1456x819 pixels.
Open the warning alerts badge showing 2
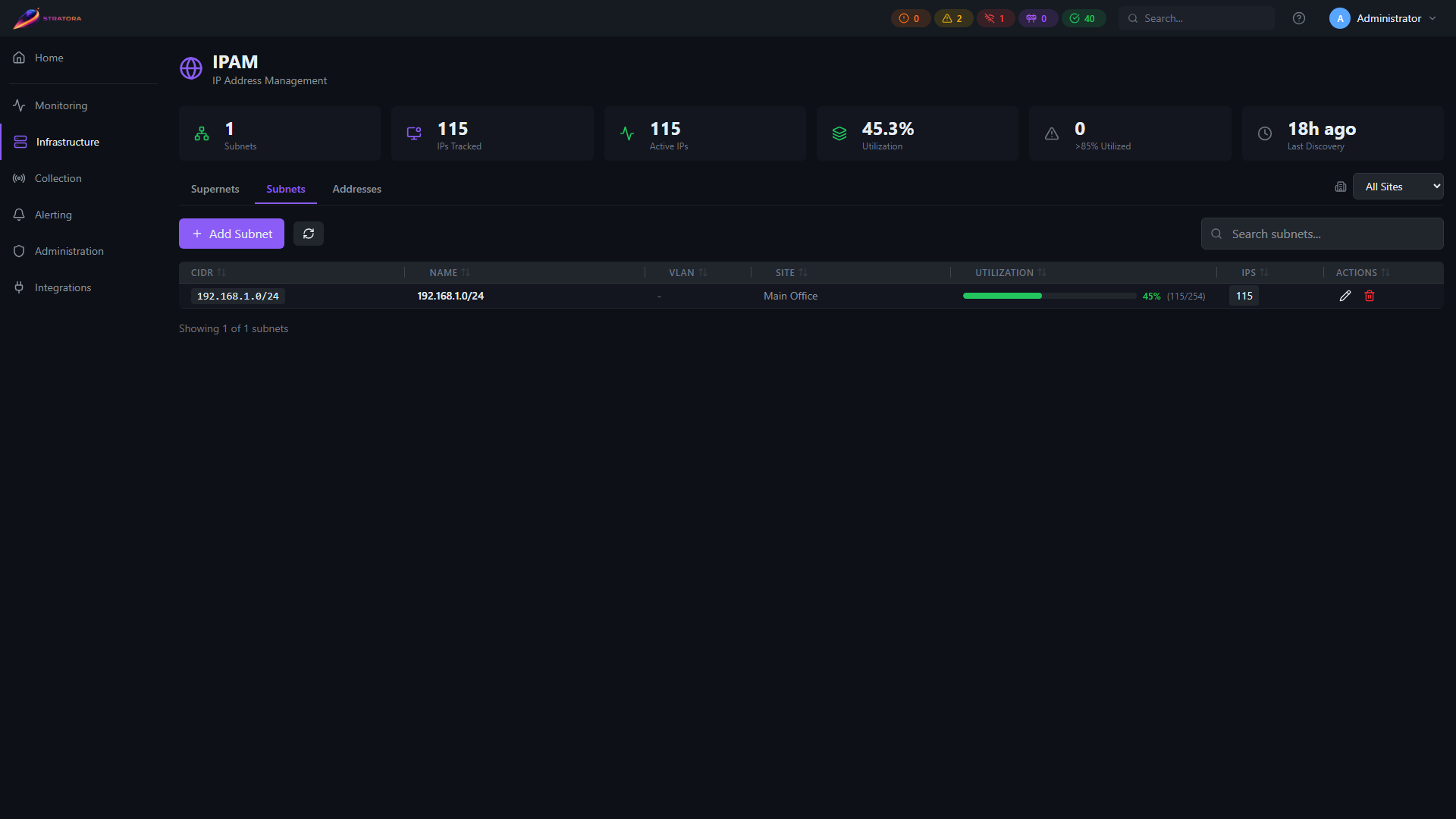tap(953, 18)
